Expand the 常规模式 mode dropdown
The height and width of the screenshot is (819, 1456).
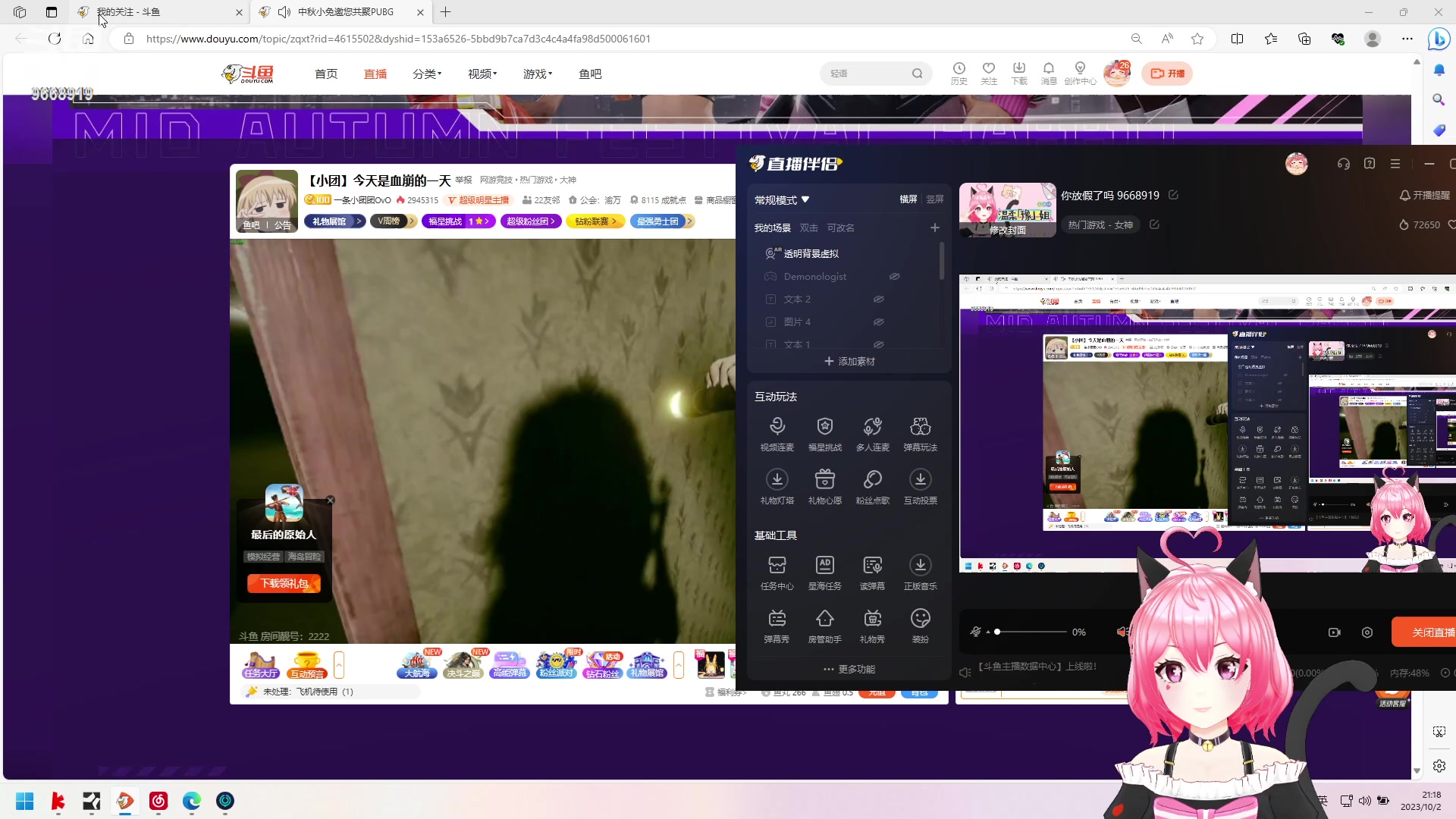(x=782, y=200)
